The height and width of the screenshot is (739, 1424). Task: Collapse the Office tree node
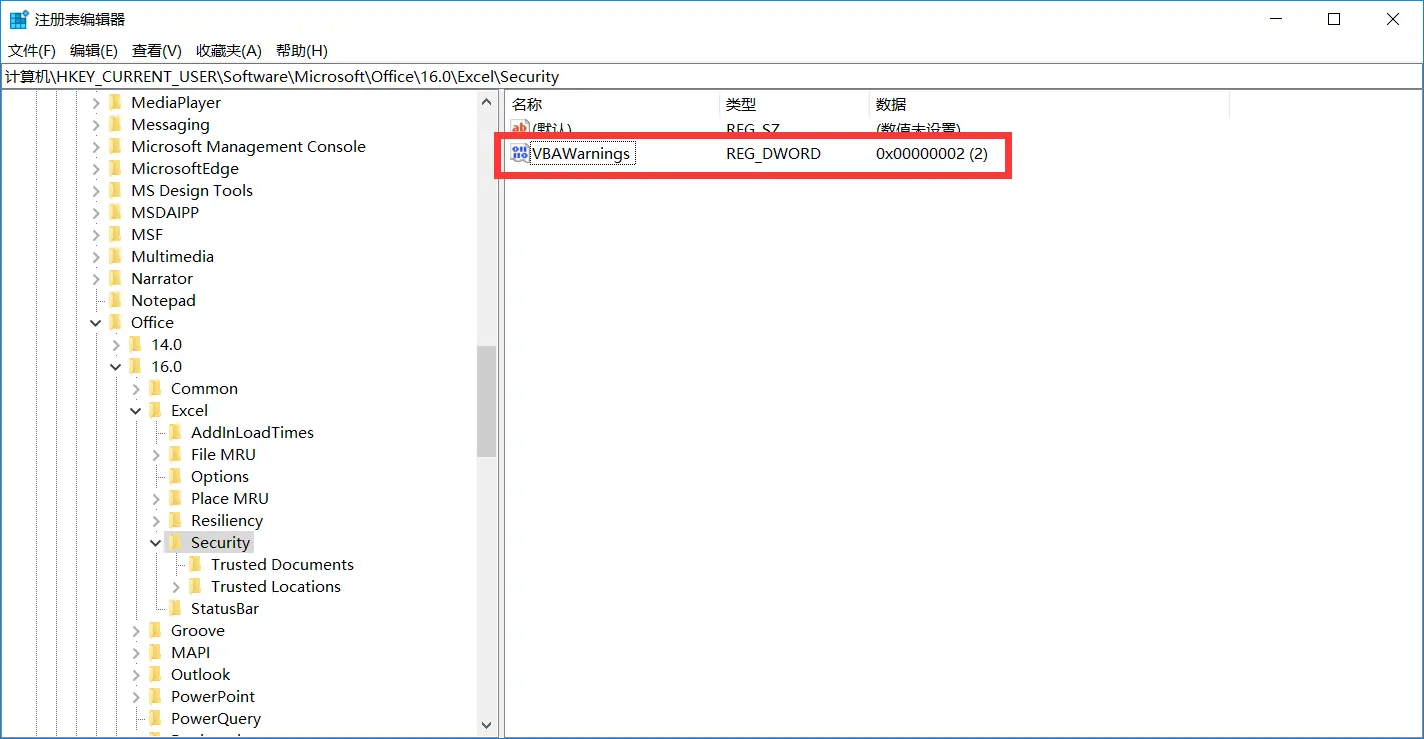96,322
